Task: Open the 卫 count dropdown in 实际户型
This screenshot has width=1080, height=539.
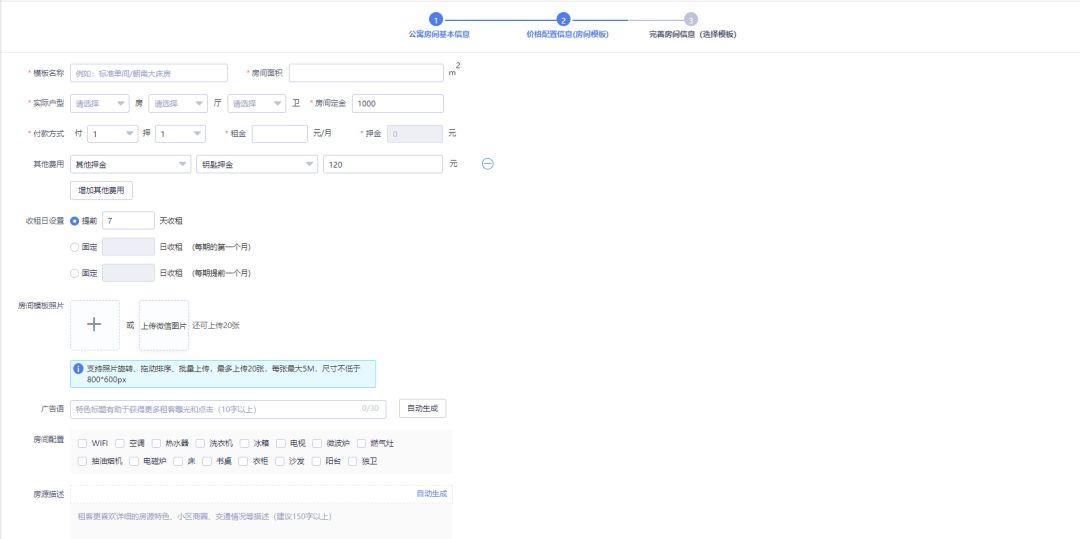Action: pyautogui.click(x=256, y=103)
